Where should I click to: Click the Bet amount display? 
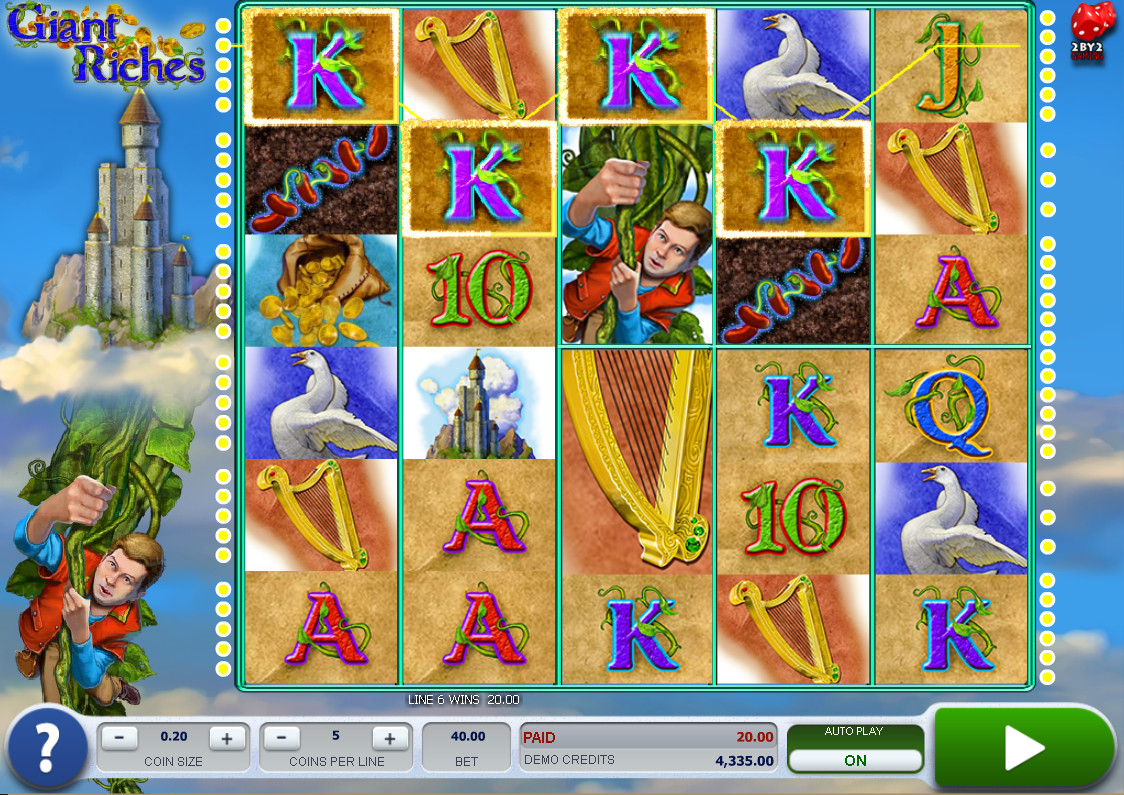(468, 746)
